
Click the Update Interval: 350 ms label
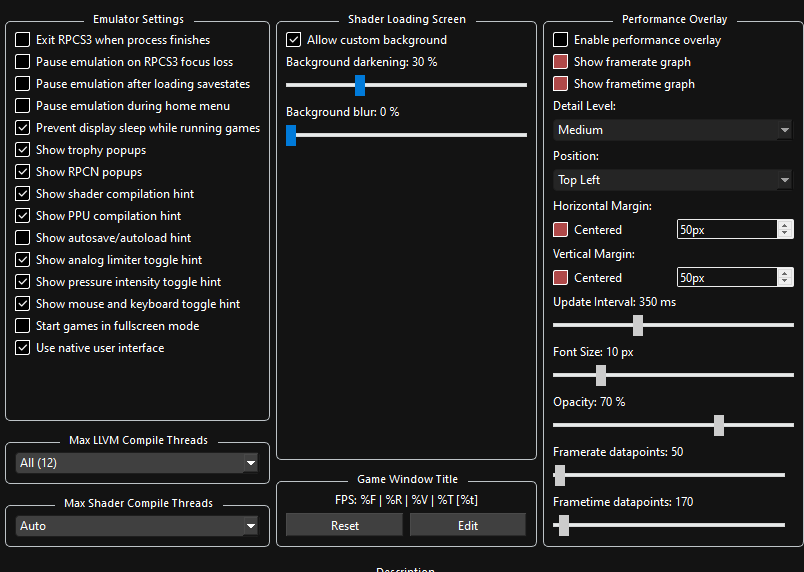tap(614, 302)
